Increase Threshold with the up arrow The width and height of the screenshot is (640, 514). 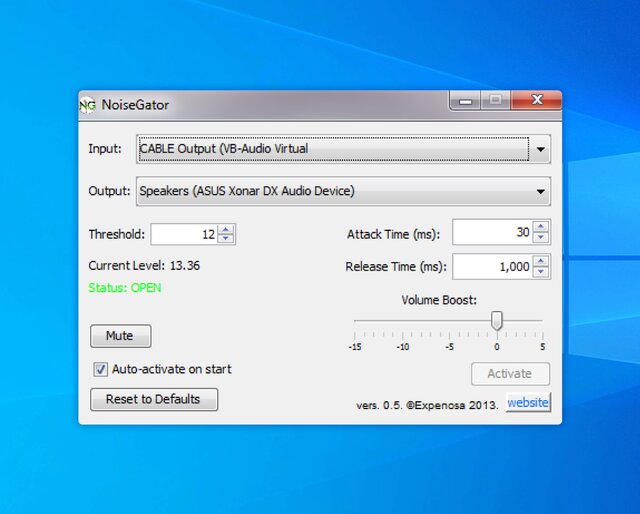pyautogui.click(x=226, y=230)
